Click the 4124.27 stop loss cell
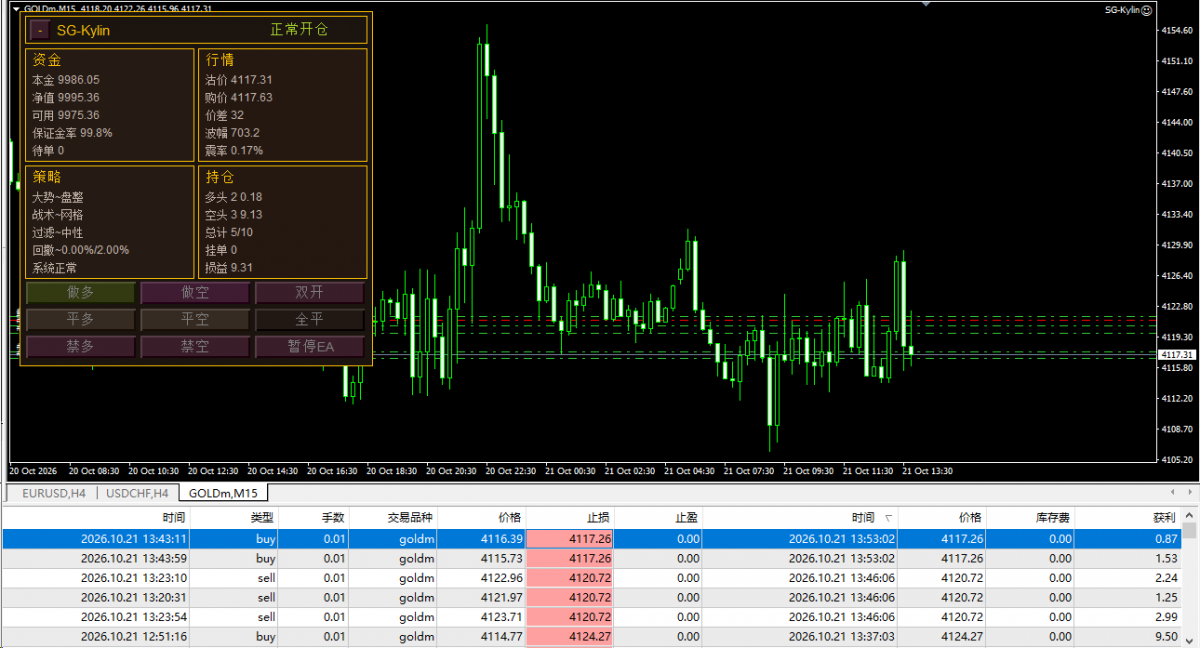 click(x=569, y=637)
